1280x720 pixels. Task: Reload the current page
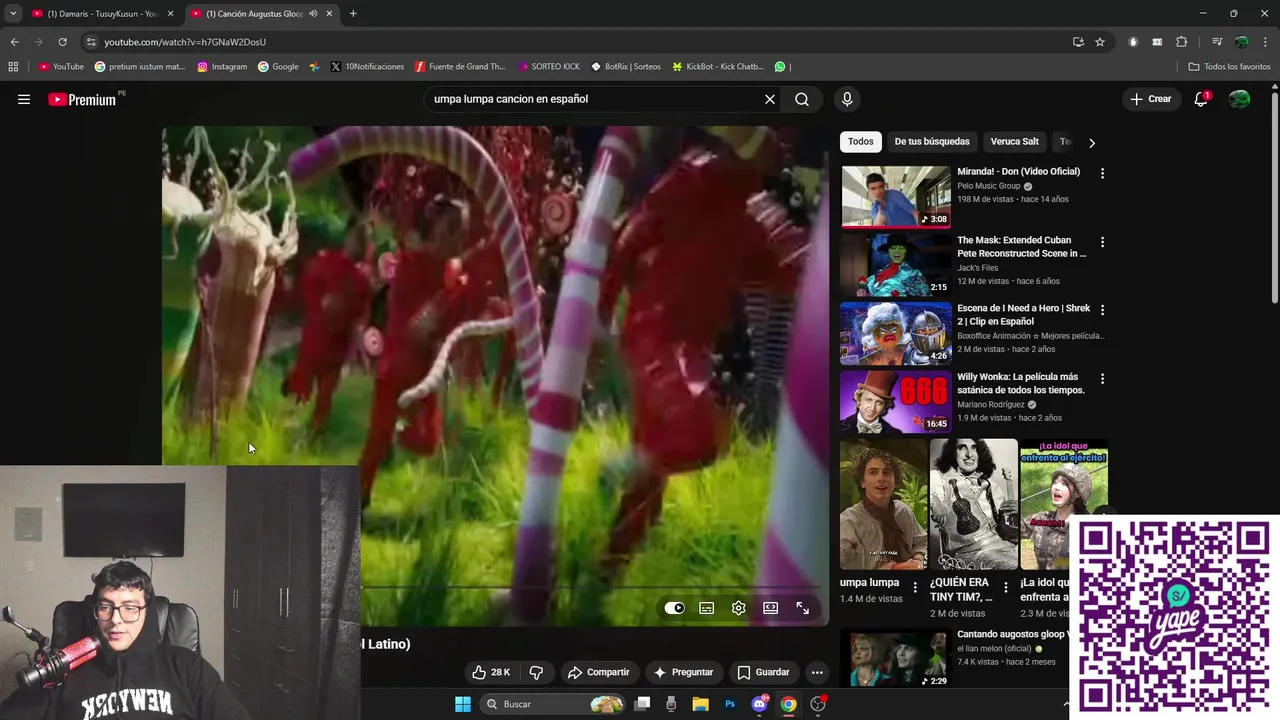[62, 42]
